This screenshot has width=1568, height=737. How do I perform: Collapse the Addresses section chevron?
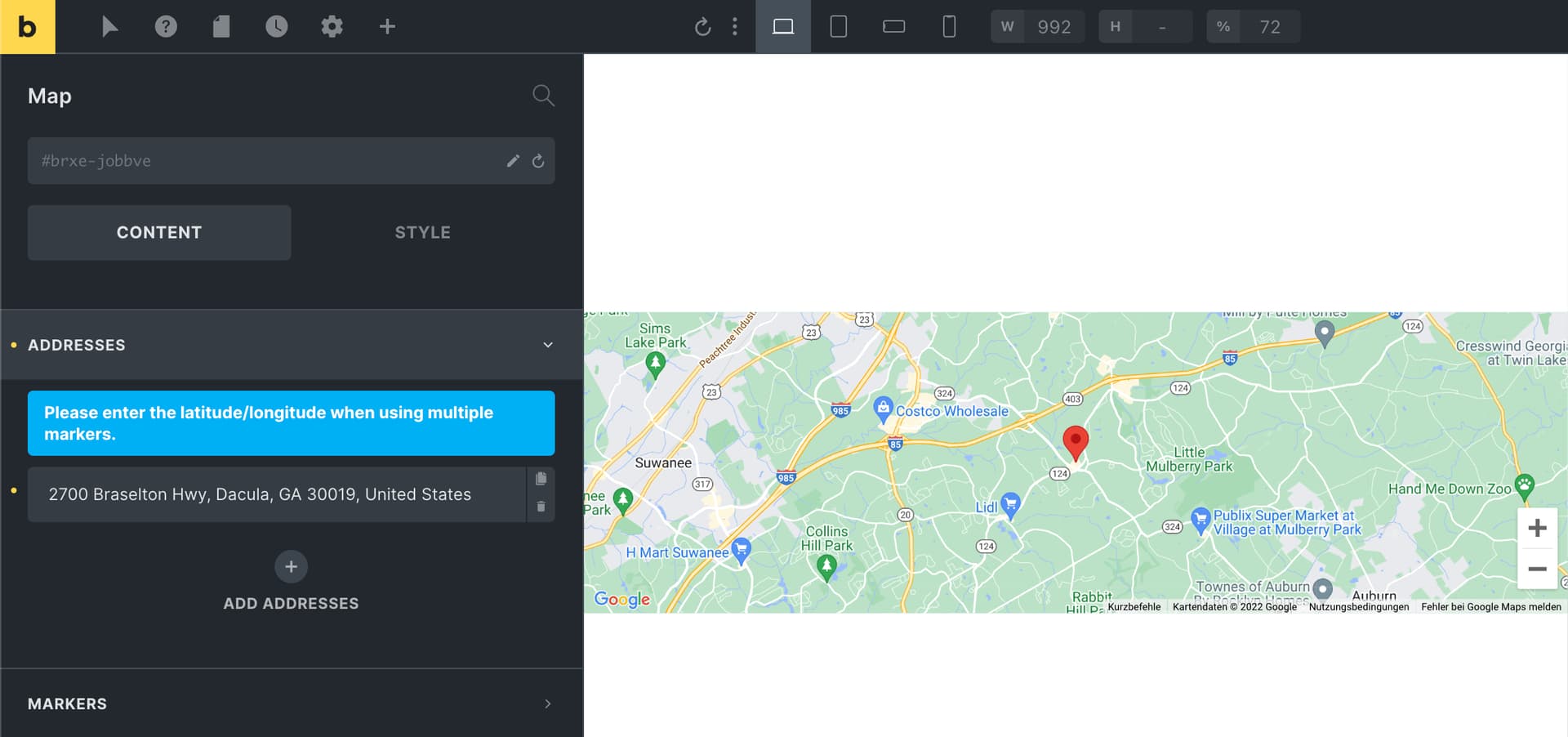pos(548,345)
